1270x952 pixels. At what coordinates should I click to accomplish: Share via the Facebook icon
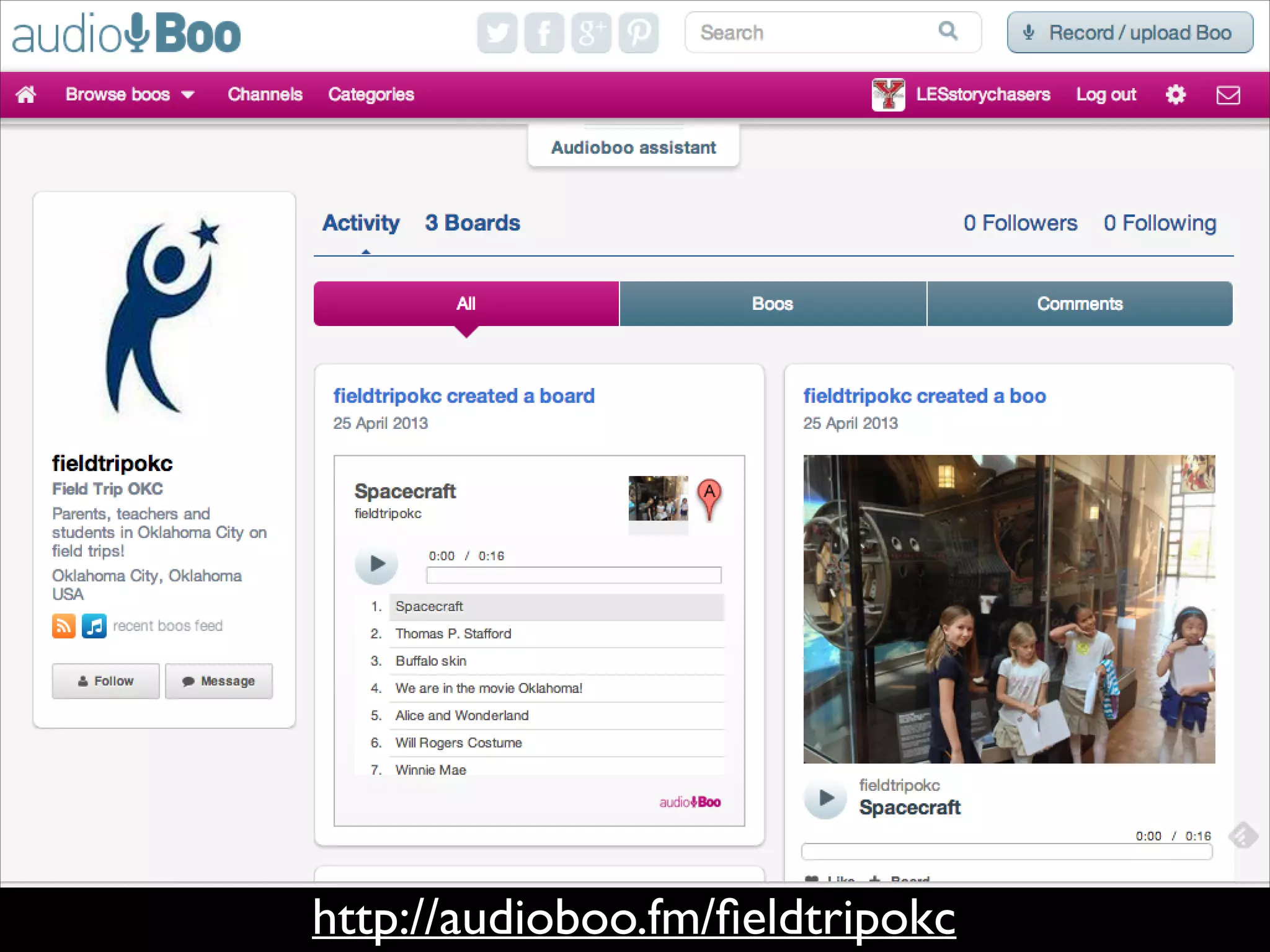coord(544,33)
